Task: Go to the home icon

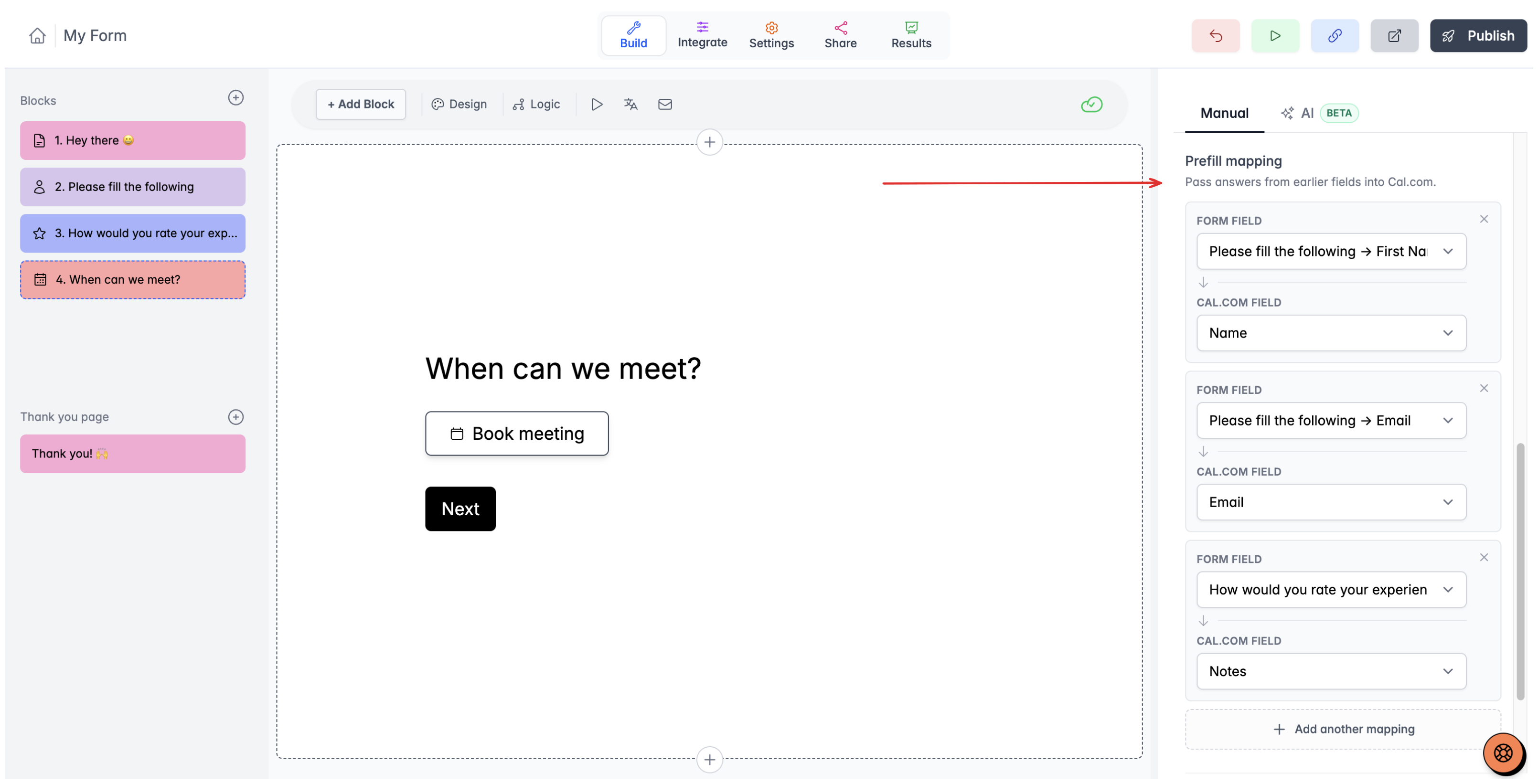Action: pyautogui.click(x=37, y=36)
